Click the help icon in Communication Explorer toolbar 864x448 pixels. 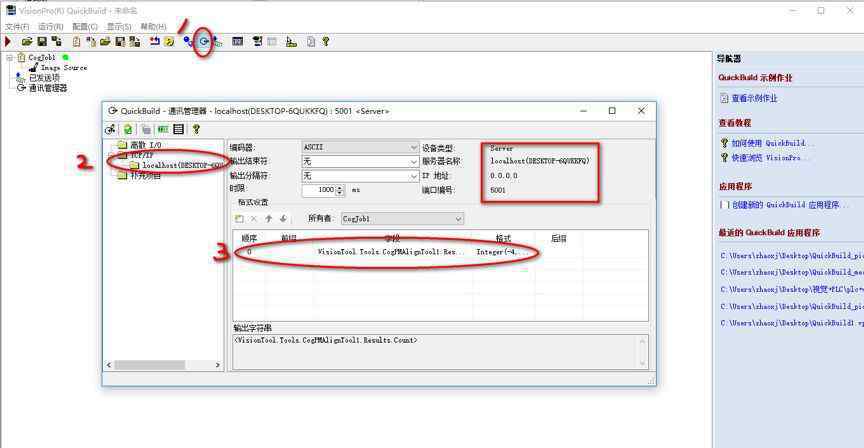pos(196,129)
